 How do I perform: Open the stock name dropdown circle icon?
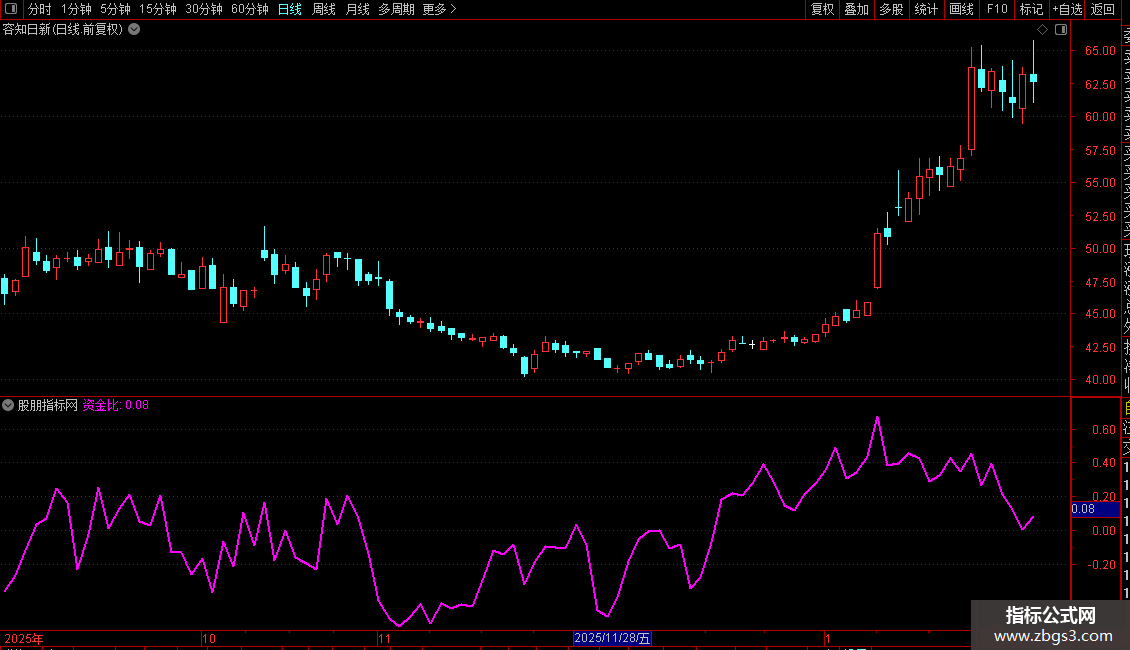(134, 30)
